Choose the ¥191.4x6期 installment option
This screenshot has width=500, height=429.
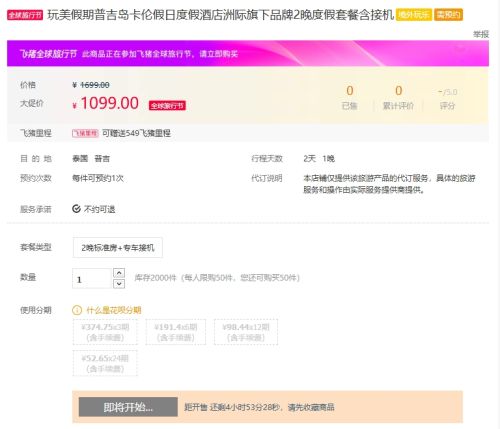pos(176,332)
